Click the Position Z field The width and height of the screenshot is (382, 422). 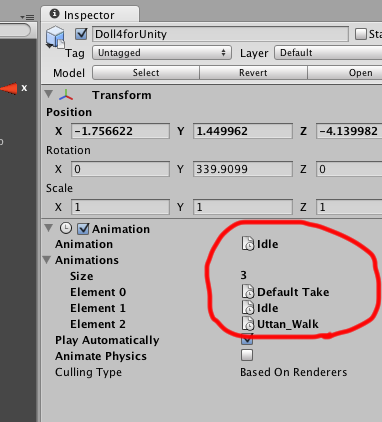pyautogui.click(x=349, y=131)
